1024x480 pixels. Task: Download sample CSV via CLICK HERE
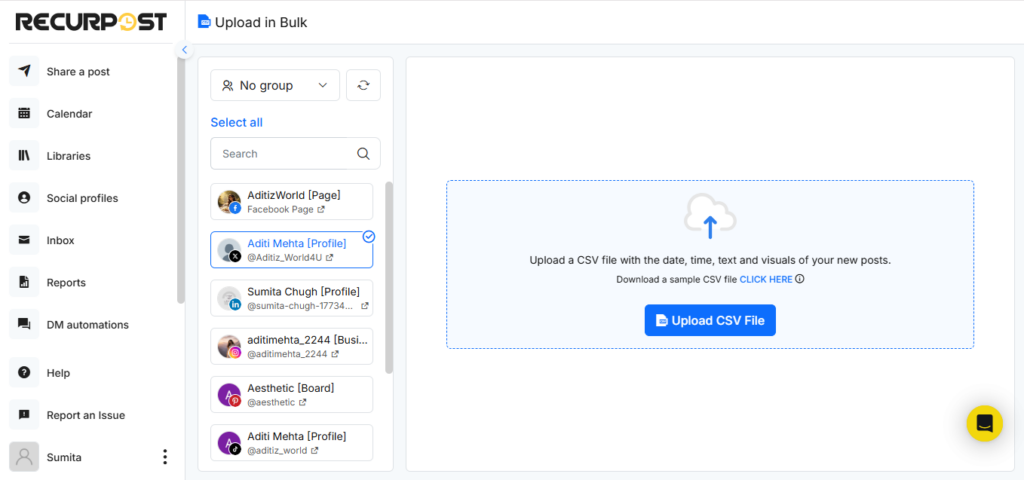765,280
